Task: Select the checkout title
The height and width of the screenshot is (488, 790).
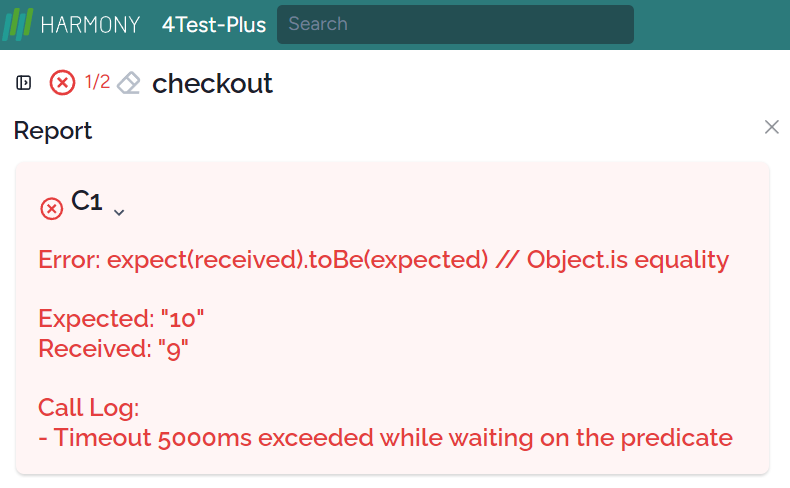Action: (212, 83)
